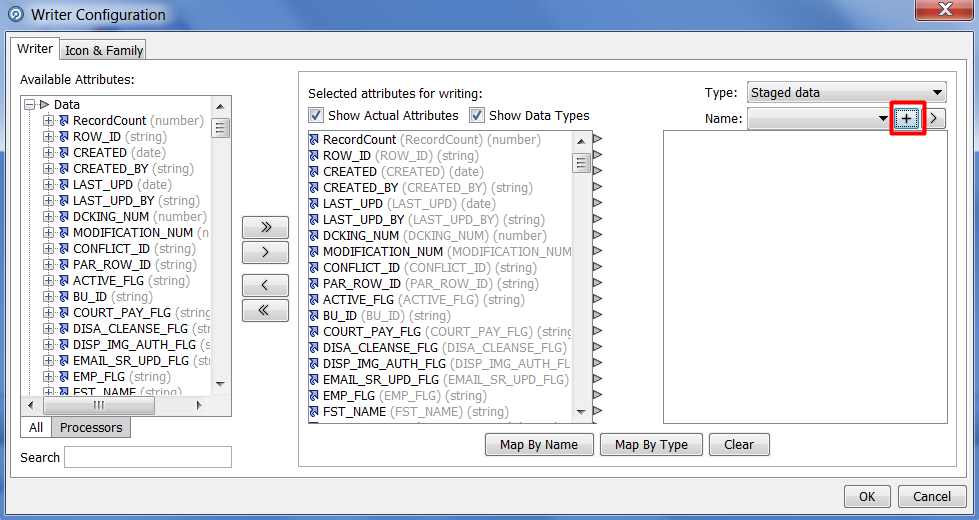Image resolution: width=979 pixels, height=520 pixels.
Task: Click the attribute icon of PAR_ROW_ID in the available tree
Action: pos(64,265)
